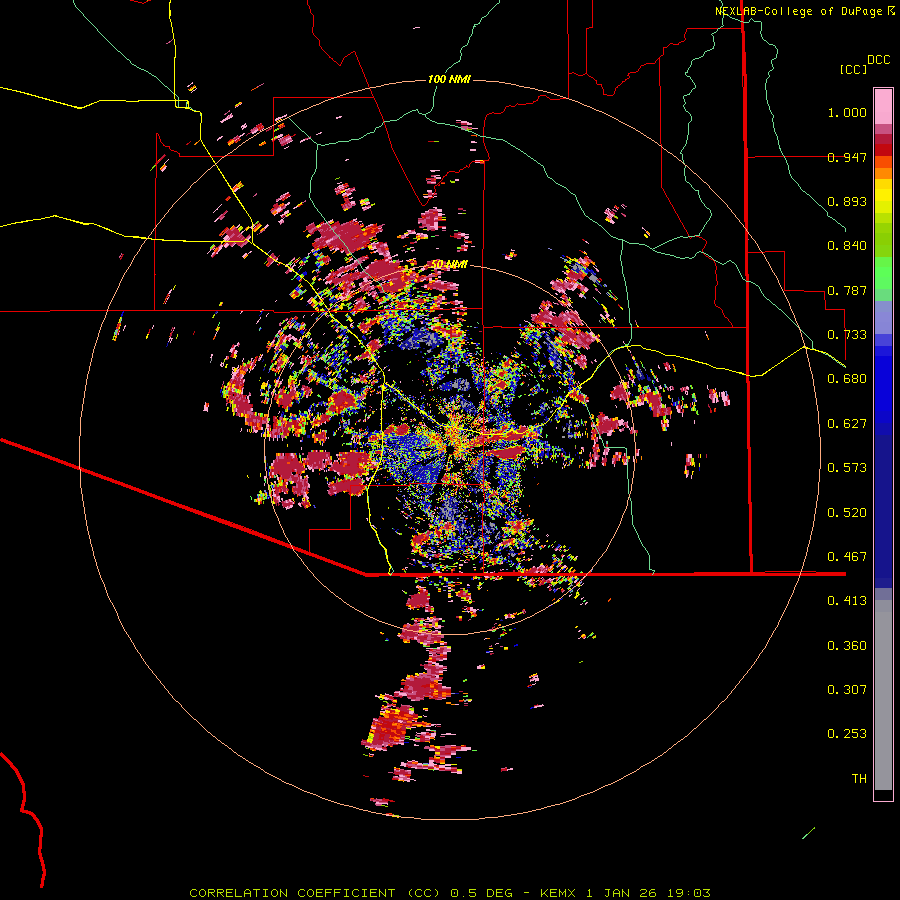The width and height of the screenshot is (900, 900).
Task: Click the DCC product label above the color bar
Action: [x=879, y=60]
